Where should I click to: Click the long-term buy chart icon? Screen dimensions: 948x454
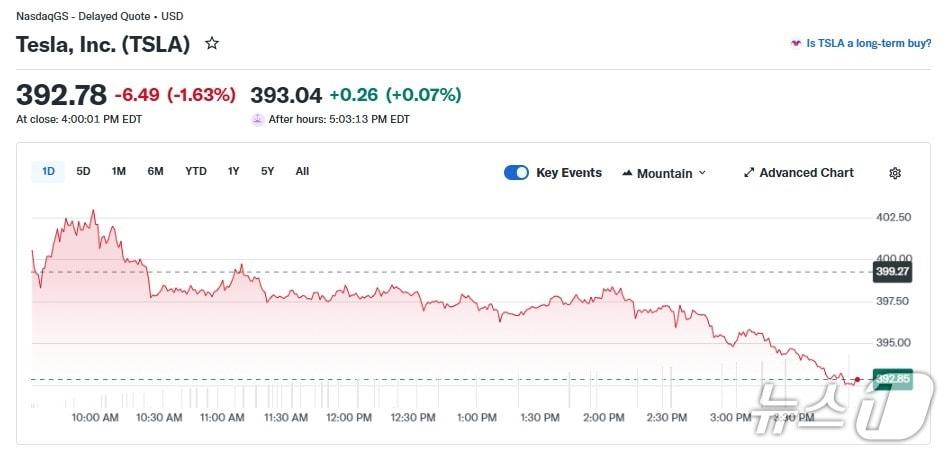796,44
